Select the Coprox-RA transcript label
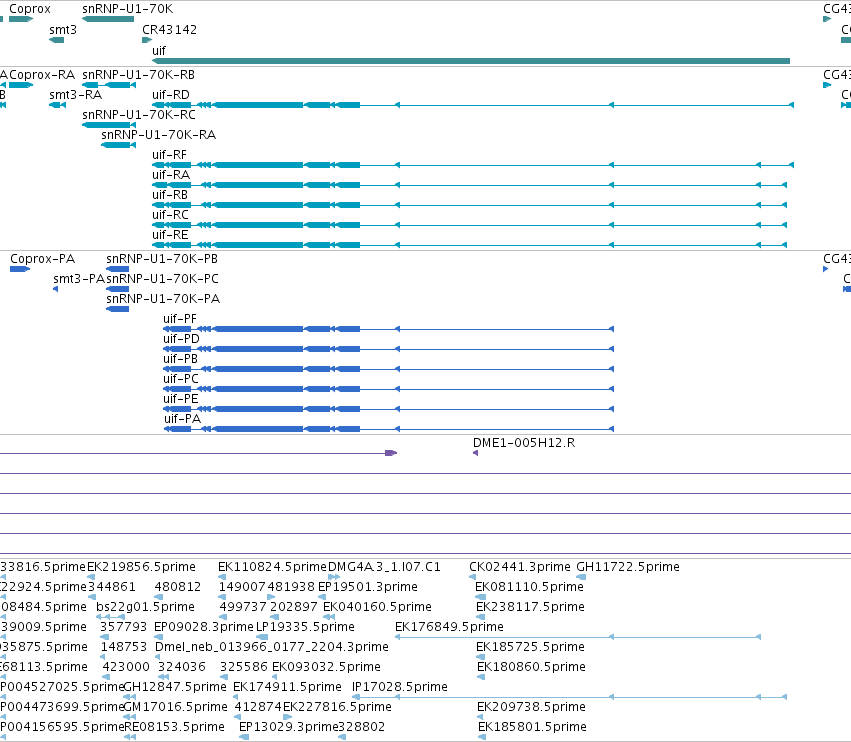 click(x=42, y=74)
